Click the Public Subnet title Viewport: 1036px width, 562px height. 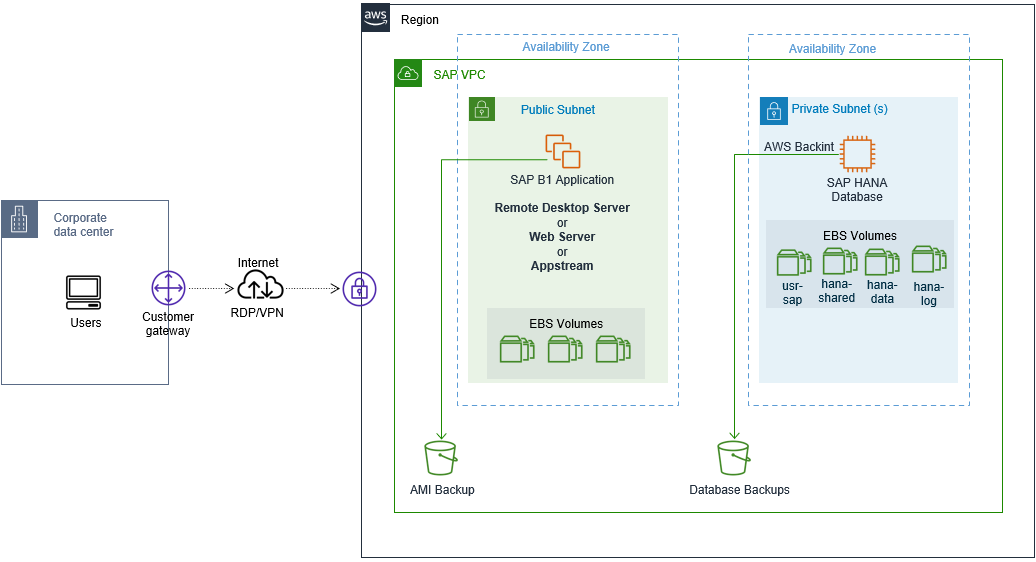(558, 110)
